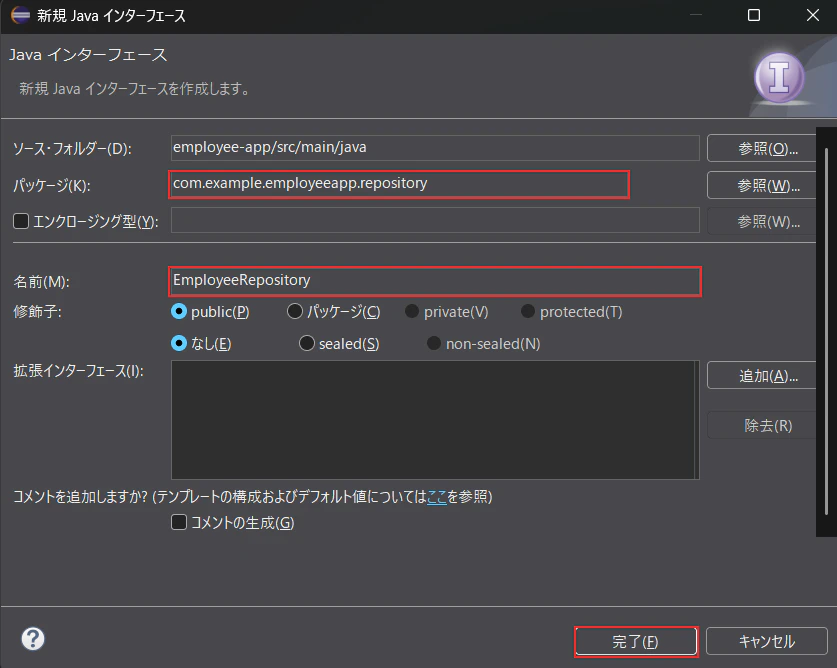Enable the エンクロージング型 checkbox
Viewport: 837px width, 668px height.
pos(21,221)
